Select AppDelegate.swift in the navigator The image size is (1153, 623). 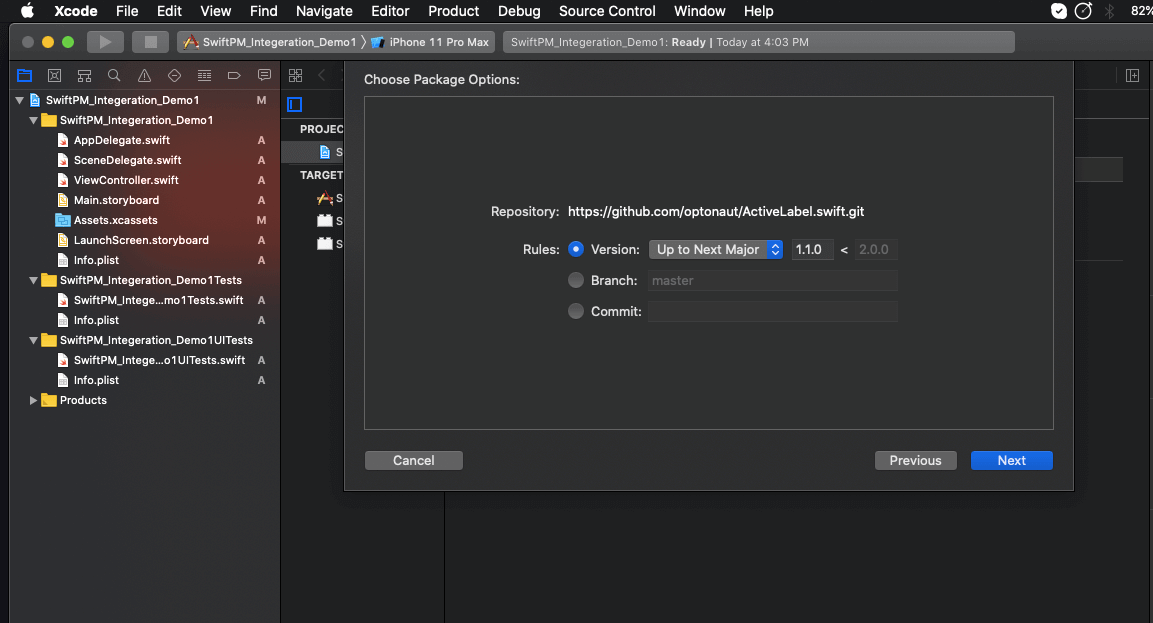pos(121,140)
